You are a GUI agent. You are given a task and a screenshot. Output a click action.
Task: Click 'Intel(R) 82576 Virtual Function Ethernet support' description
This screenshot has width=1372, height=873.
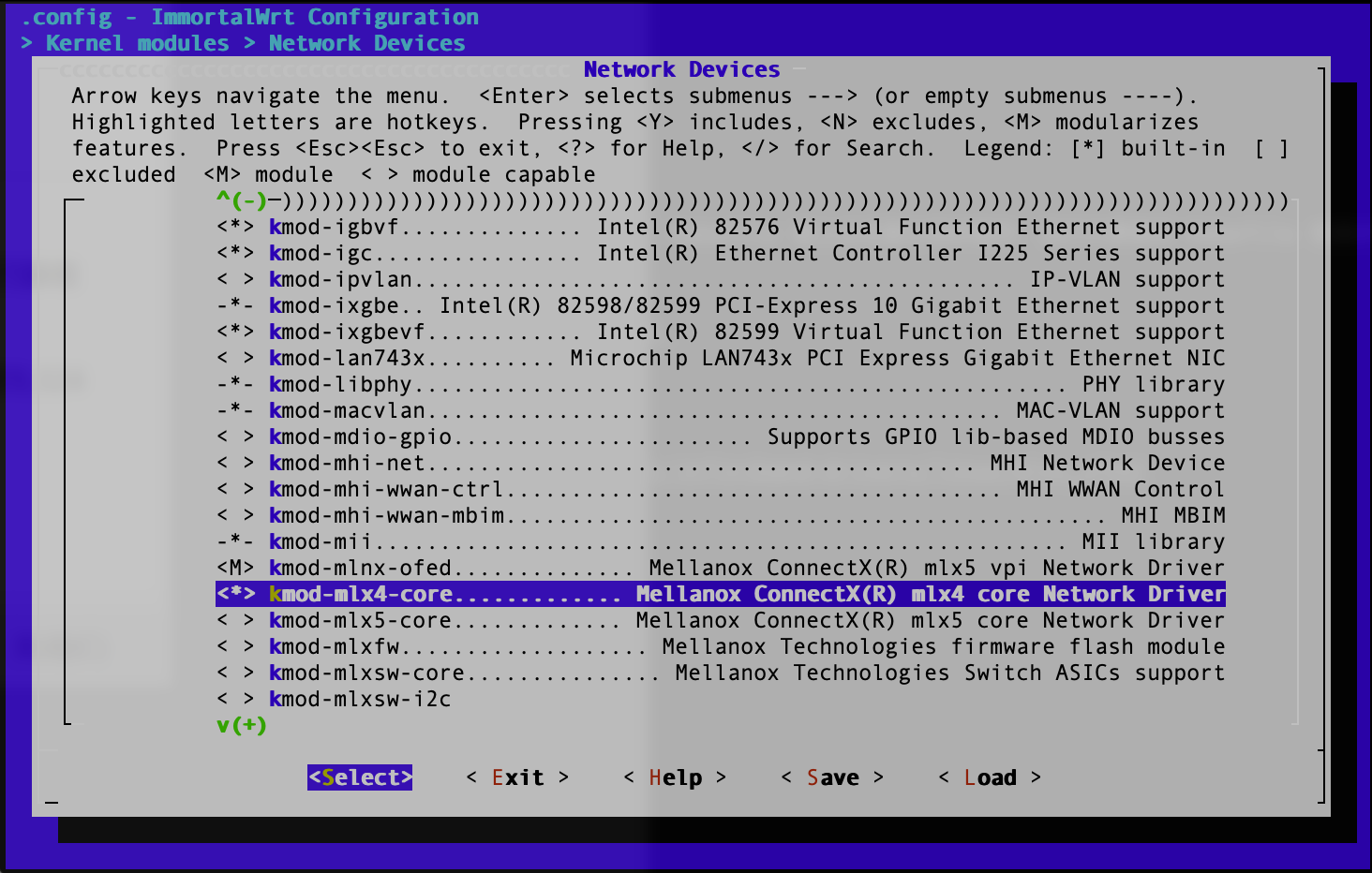[x=911, y=227]
